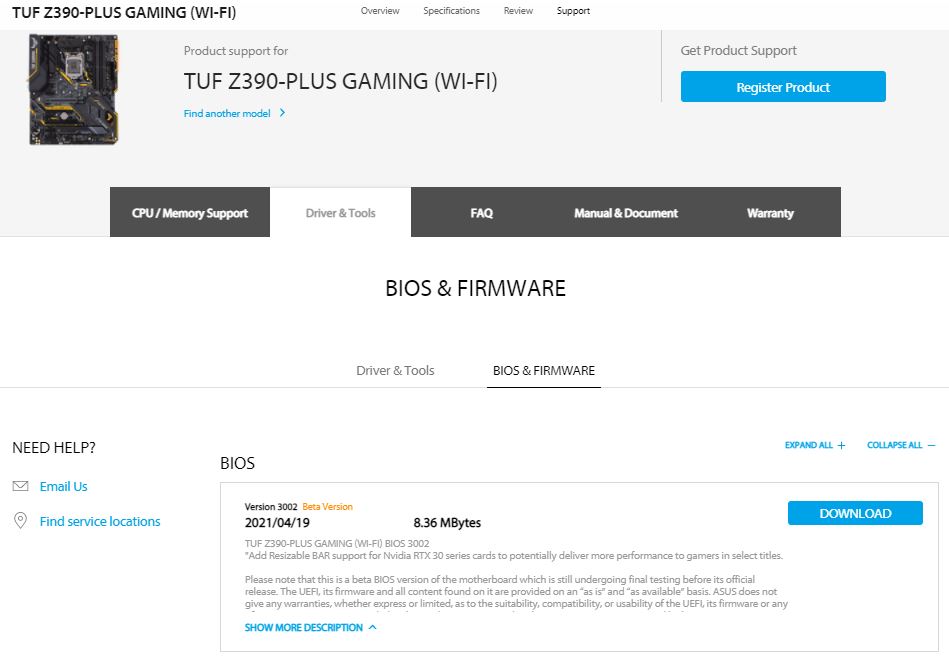
Task: Click Find another model link
Action: coord(227,113)
